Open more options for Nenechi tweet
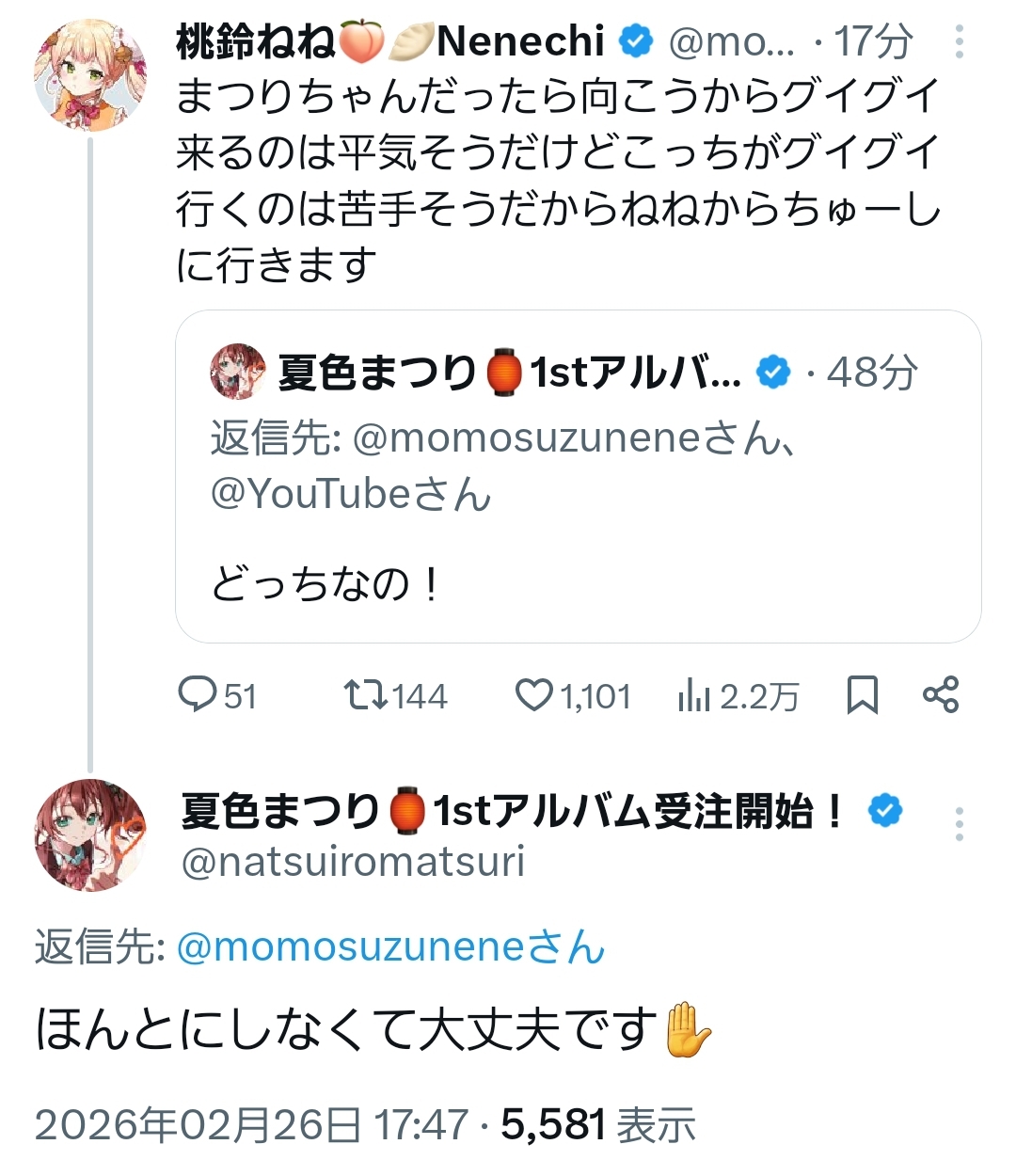Screen dimensions: 1016x1176 (x=959, y=41)
